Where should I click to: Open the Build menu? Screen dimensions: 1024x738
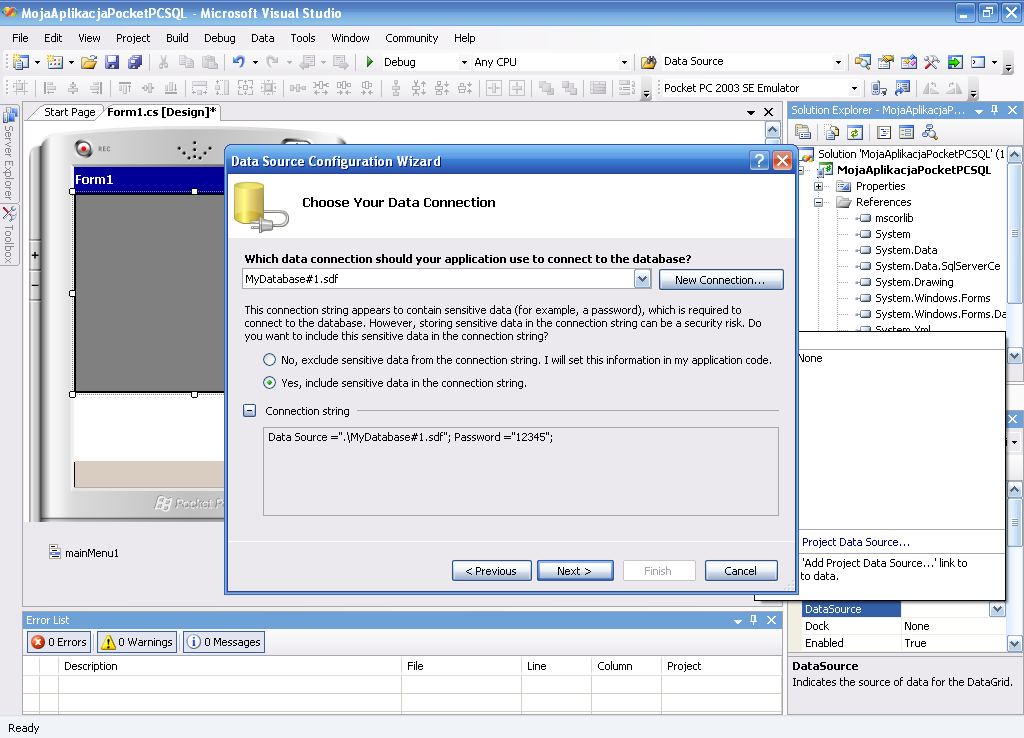(x=177, y=38)
